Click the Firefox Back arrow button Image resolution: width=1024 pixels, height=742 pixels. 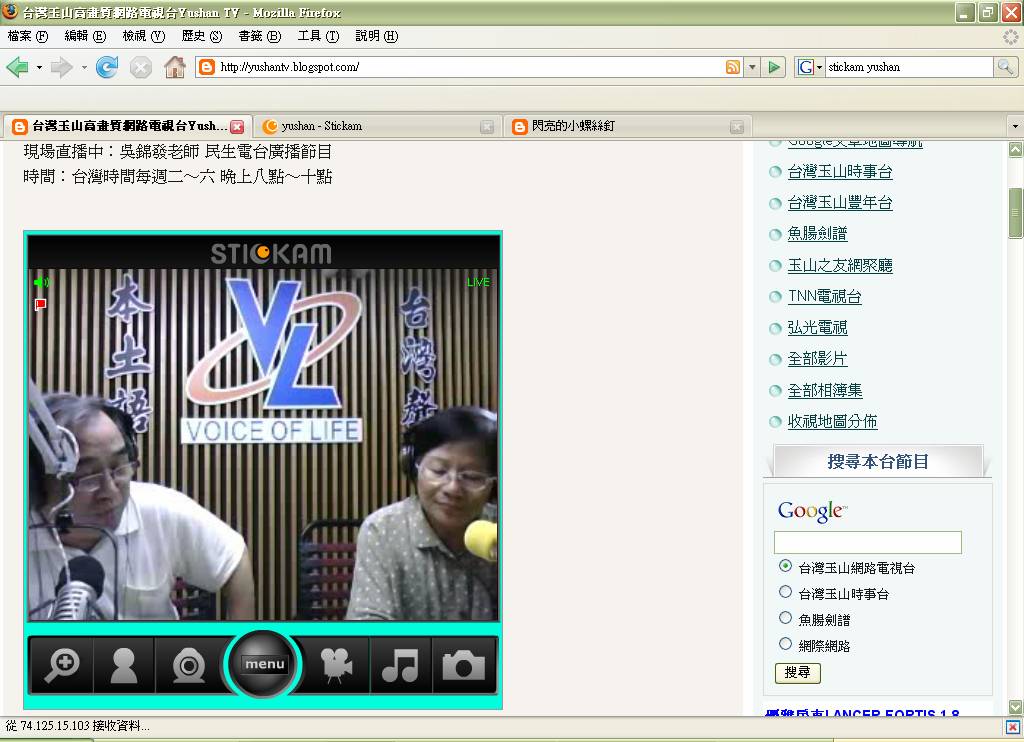coord(18,67)
